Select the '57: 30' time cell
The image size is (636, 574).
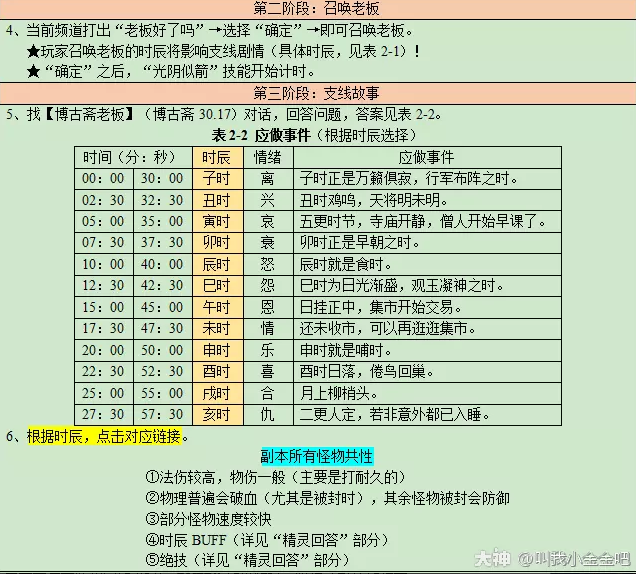click(x=162, y=415)
